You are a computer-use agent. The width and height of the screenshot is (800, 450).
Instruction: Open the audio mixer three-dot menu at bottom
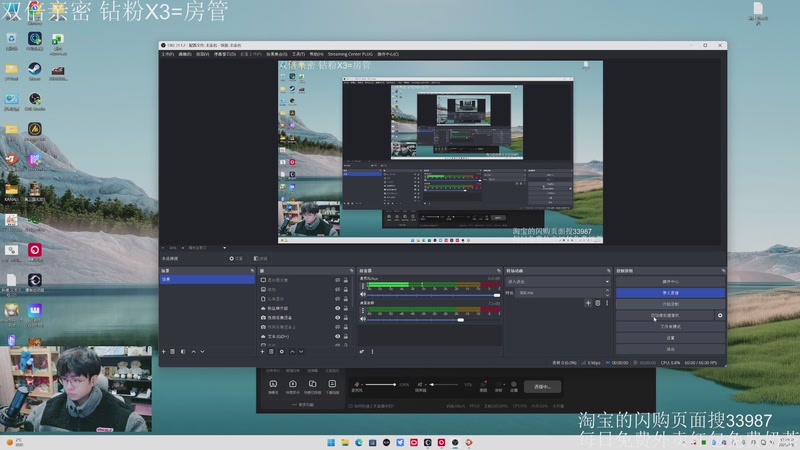pyautogui.click(x=372, y=352)
